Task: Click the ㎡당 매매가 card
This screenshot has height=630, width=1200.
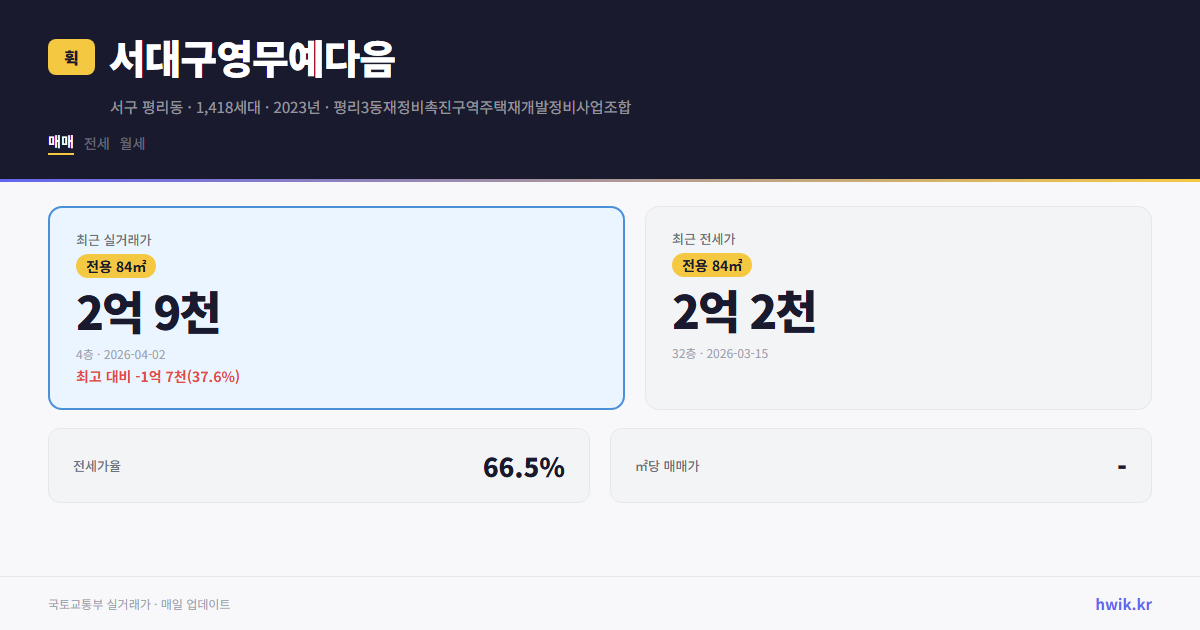Action: (x=880, y=465)
